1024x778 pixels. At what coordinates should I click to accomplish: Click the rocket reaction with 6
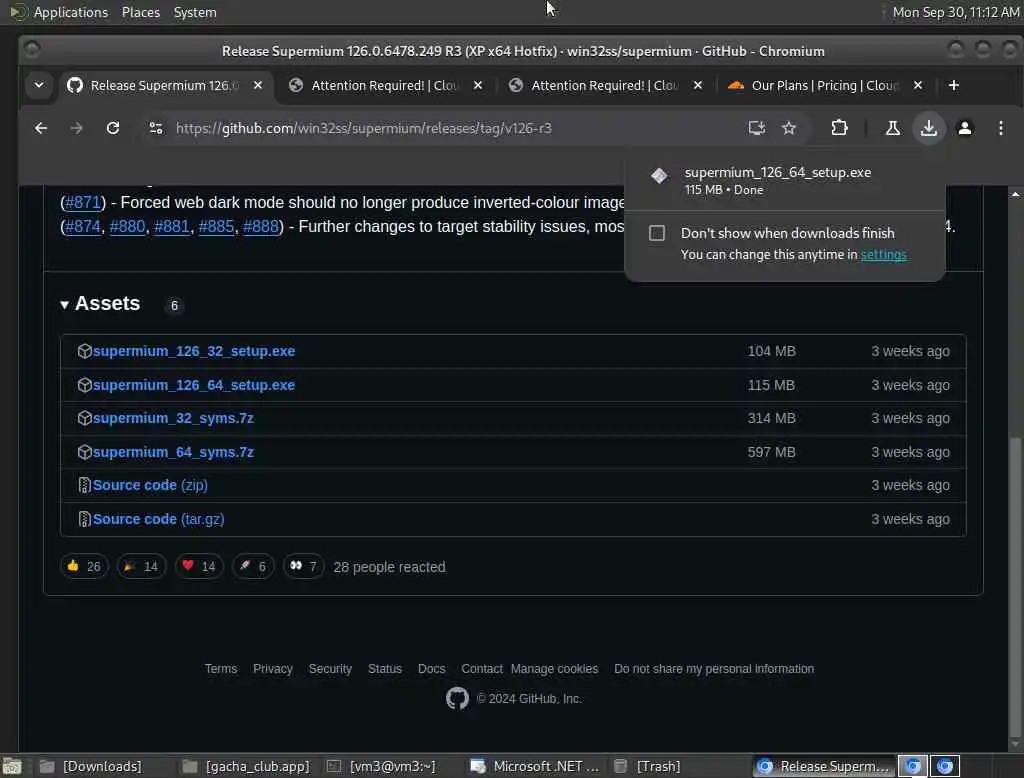tap(253, 566)
